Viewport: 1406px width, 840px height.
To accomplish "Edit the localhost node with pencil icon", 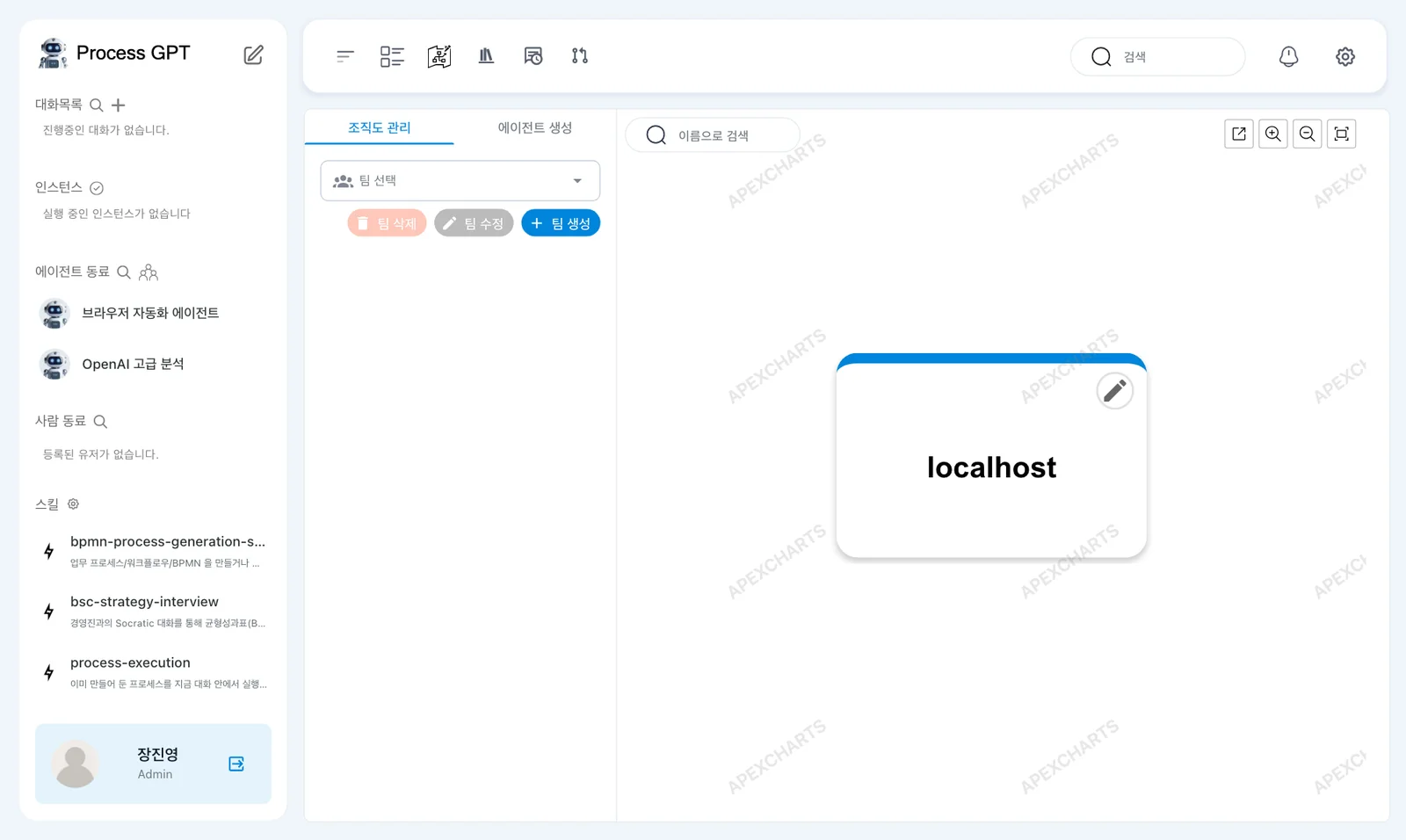I will pyautogui.click(x=1115, y=391).
